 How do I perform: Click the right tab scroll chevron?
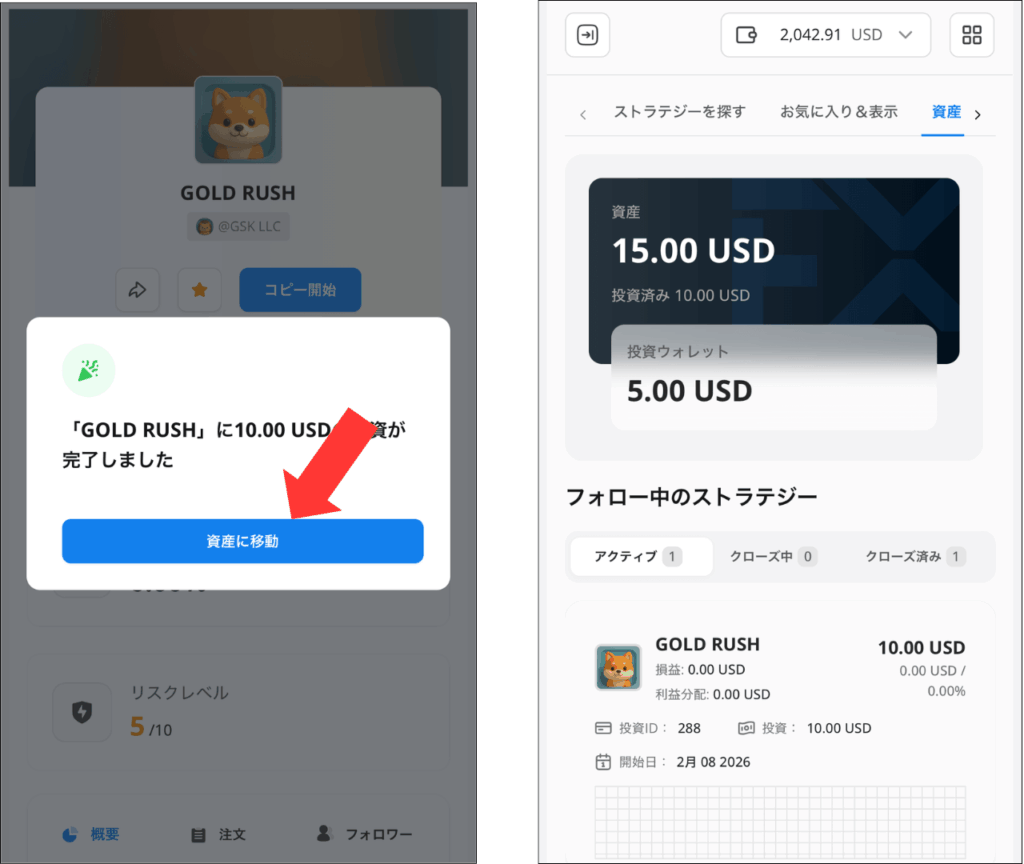[x=978, y=115]
